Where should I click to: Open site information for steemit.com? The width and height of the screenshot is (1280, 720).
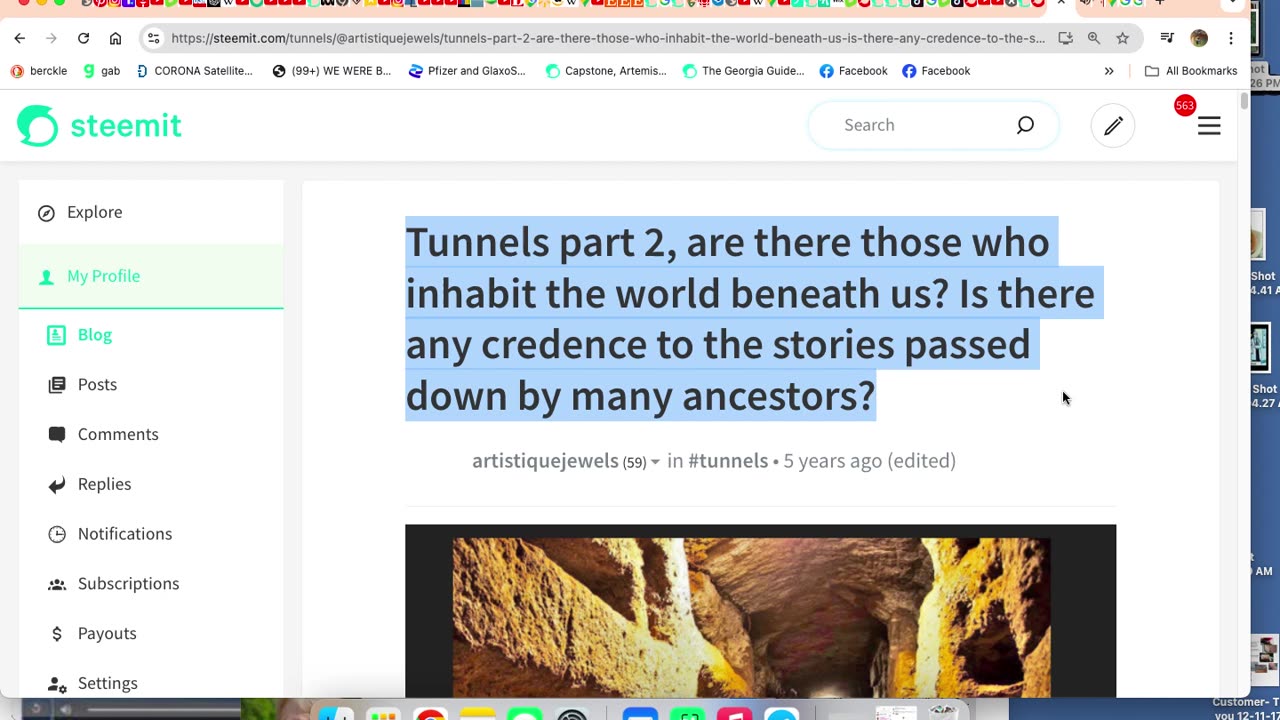click(153, 38)
